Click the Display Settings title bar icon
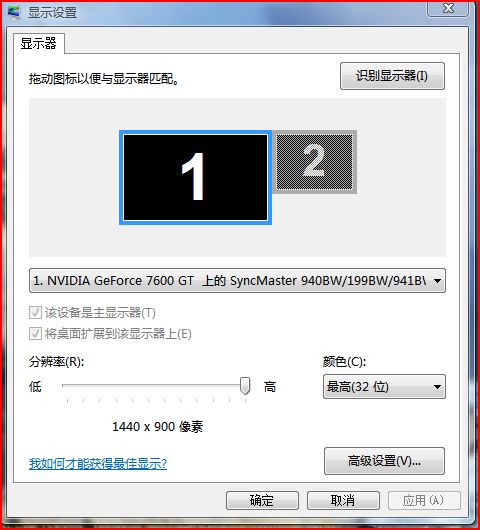This screenshot has height=530, width=480. click(x=14, y=12)
